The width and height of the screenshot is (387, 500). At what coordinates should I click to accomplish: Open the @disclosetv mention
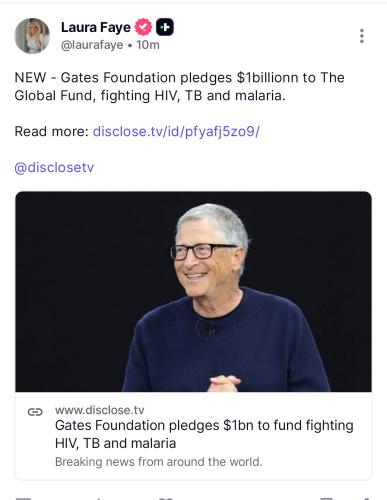click(54, 167)
